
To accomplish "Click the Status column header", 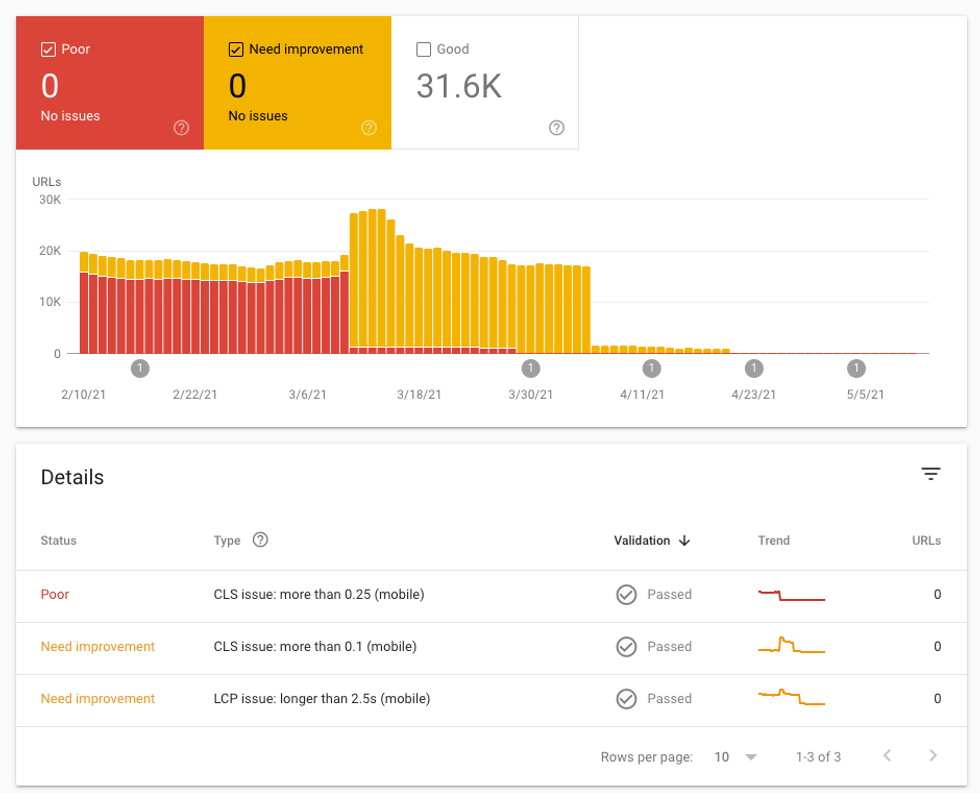I will (x=58, y=540).
